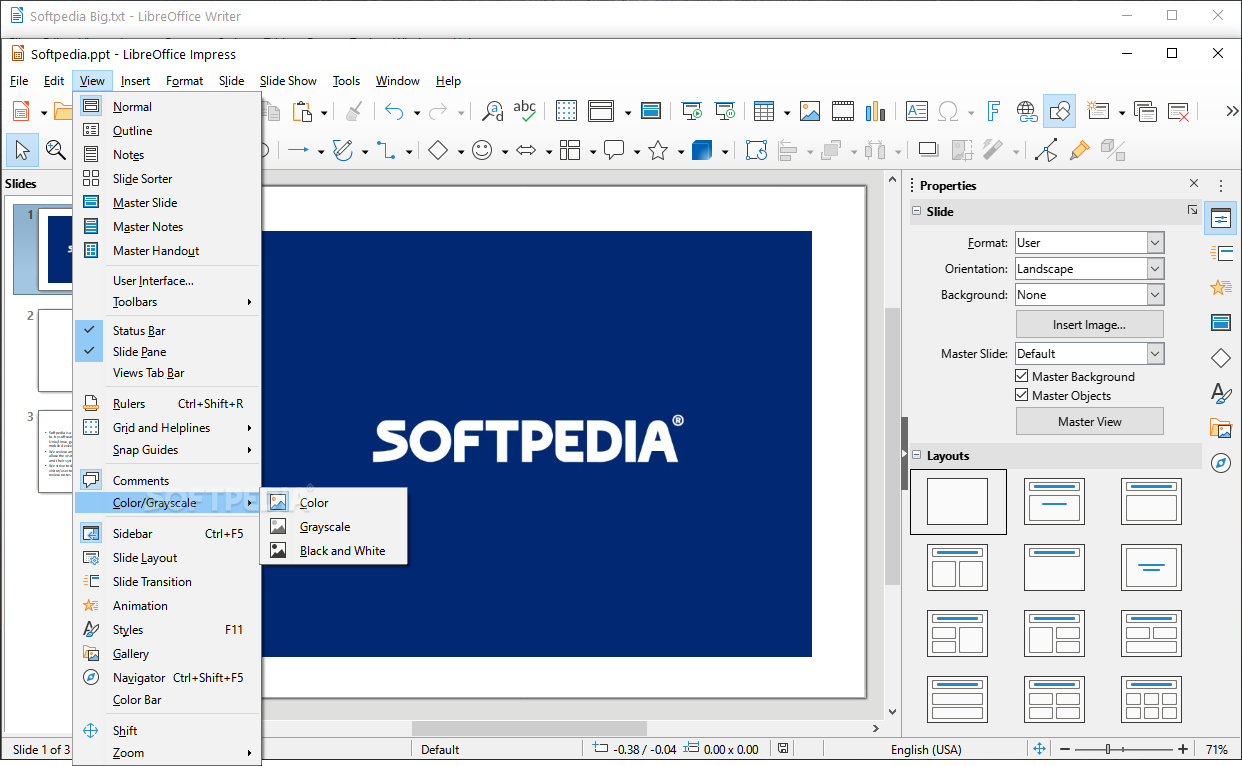Click the Insert Hyperlink globe icon
The image size is (1242, 766).
click(1026, 111)
